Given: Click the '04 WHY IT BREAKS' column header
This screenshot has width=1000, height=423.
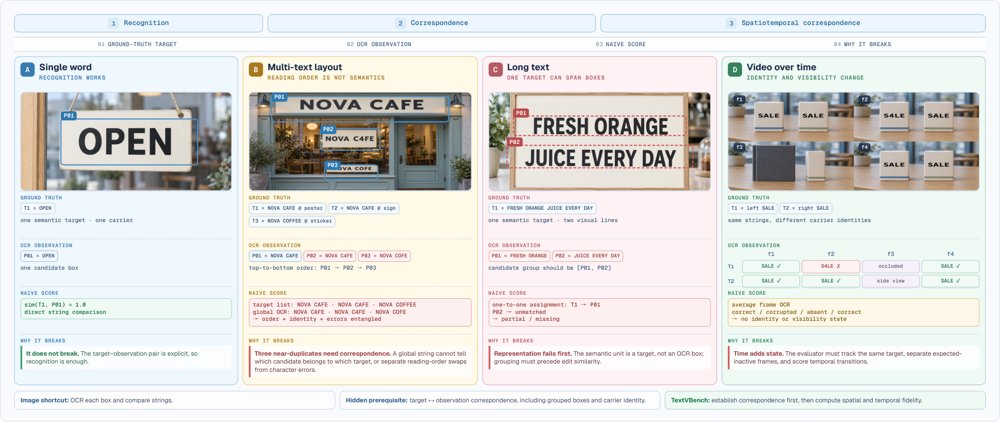Looking at the screenshot, I should pos(862,45).
